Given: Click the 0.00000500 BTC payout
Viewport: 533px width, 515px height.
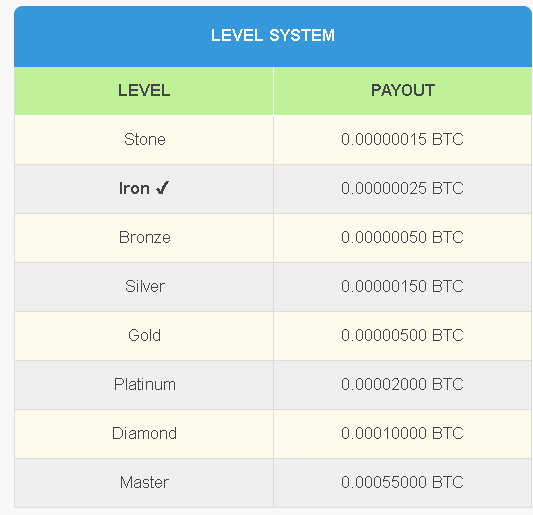Looking at the screenshot, I should (402, 335).
